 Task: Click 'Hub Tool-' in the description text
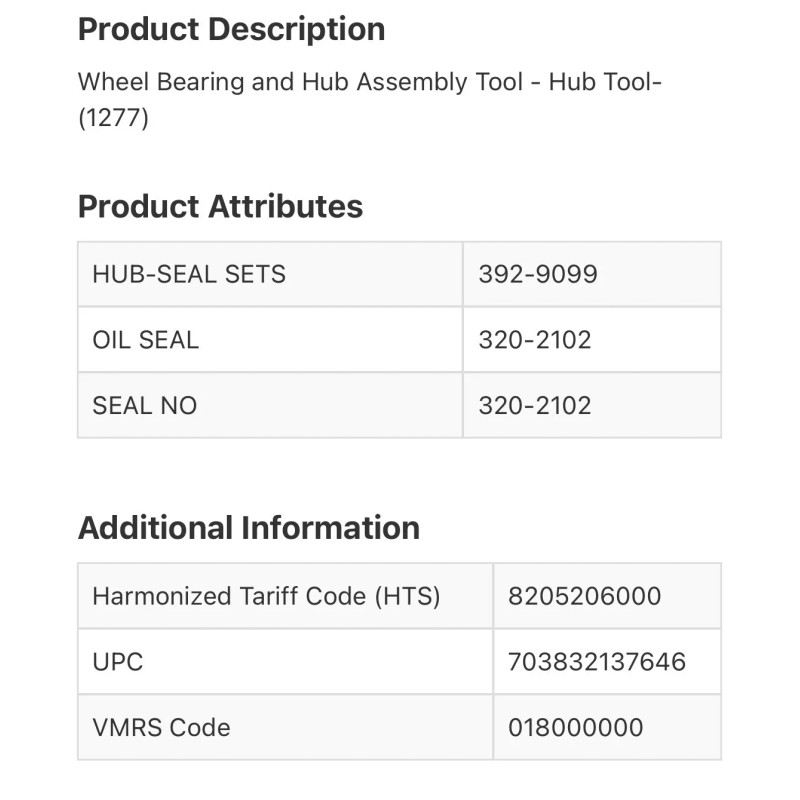point(605,82)
